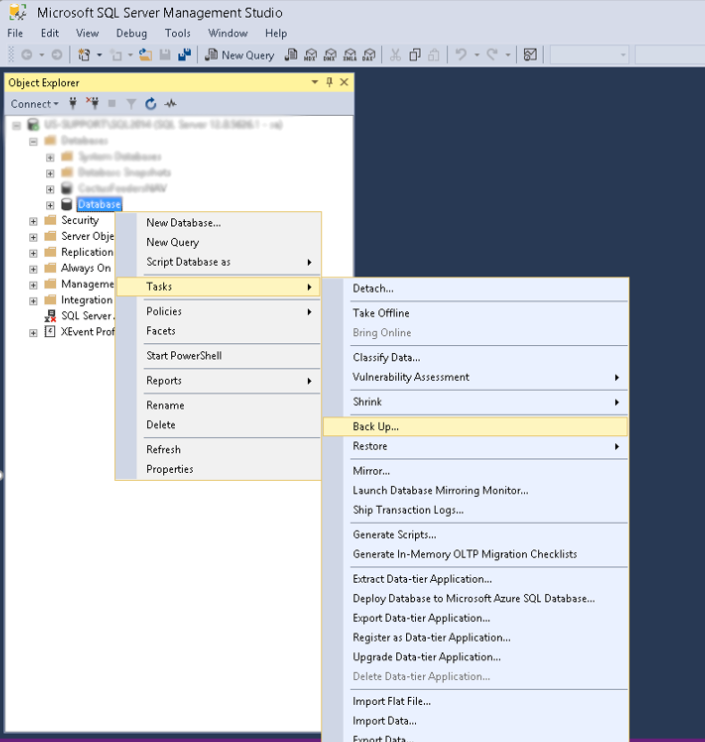This screenshot has width=705, height=742.
Task: Open the Help menu
Action: [x=276, y=33]
